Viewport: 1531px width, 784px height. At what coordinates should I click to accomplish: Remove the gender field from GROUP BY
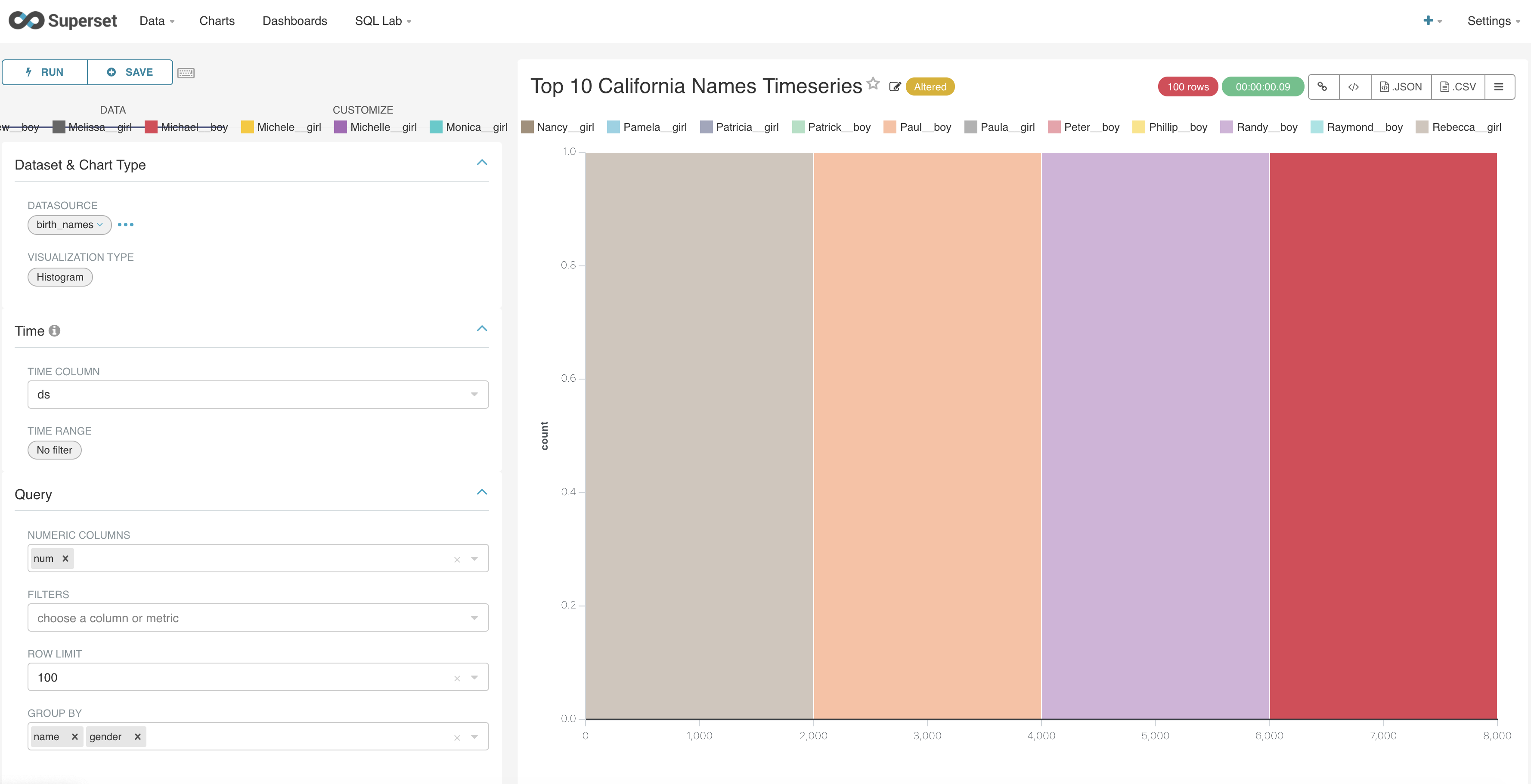pos(137,737)
